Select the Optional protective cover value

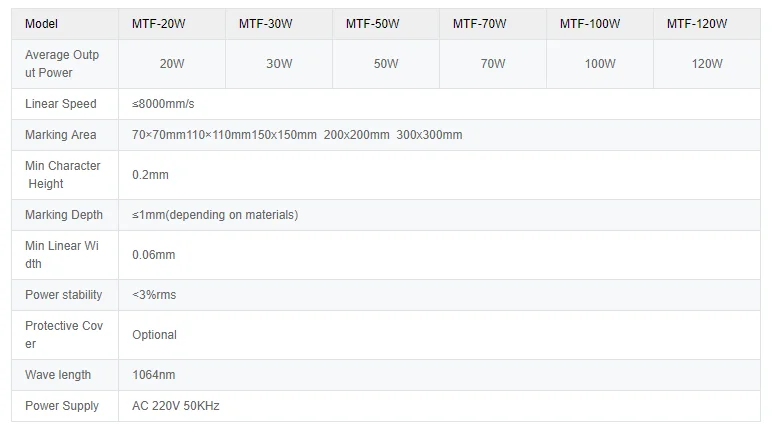pos(154,335)
